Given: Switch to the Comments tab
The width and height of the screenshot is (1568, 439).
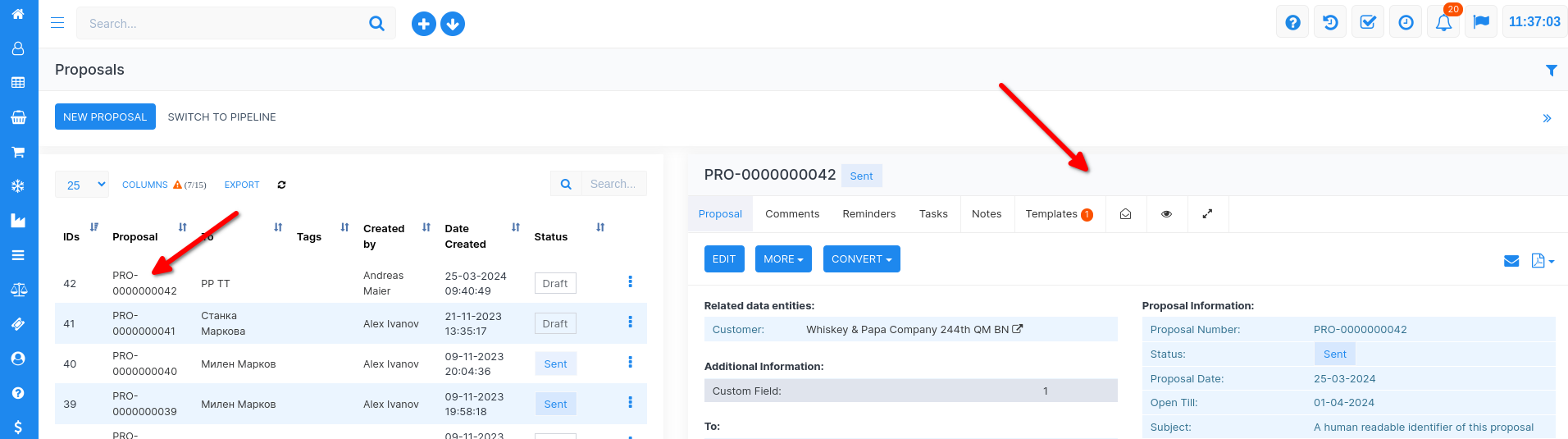Looking at the screenshot, I should 792,214.
